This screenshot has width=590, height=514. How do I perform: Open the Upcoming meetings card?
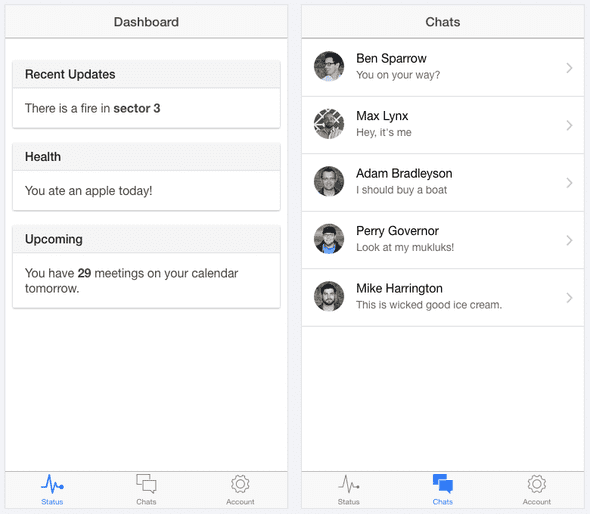(146, 267)
